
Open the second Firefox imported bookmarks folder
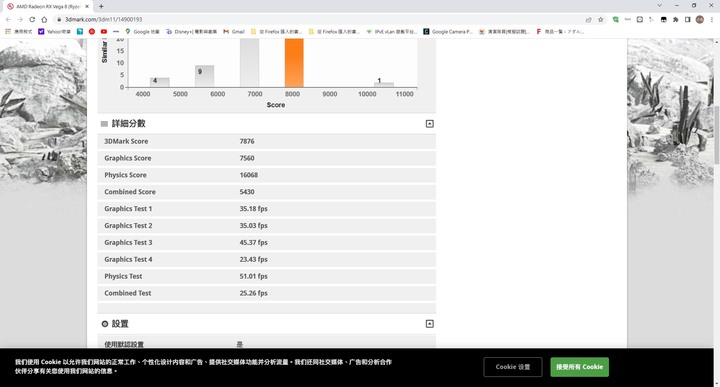(x=334, y=32)
